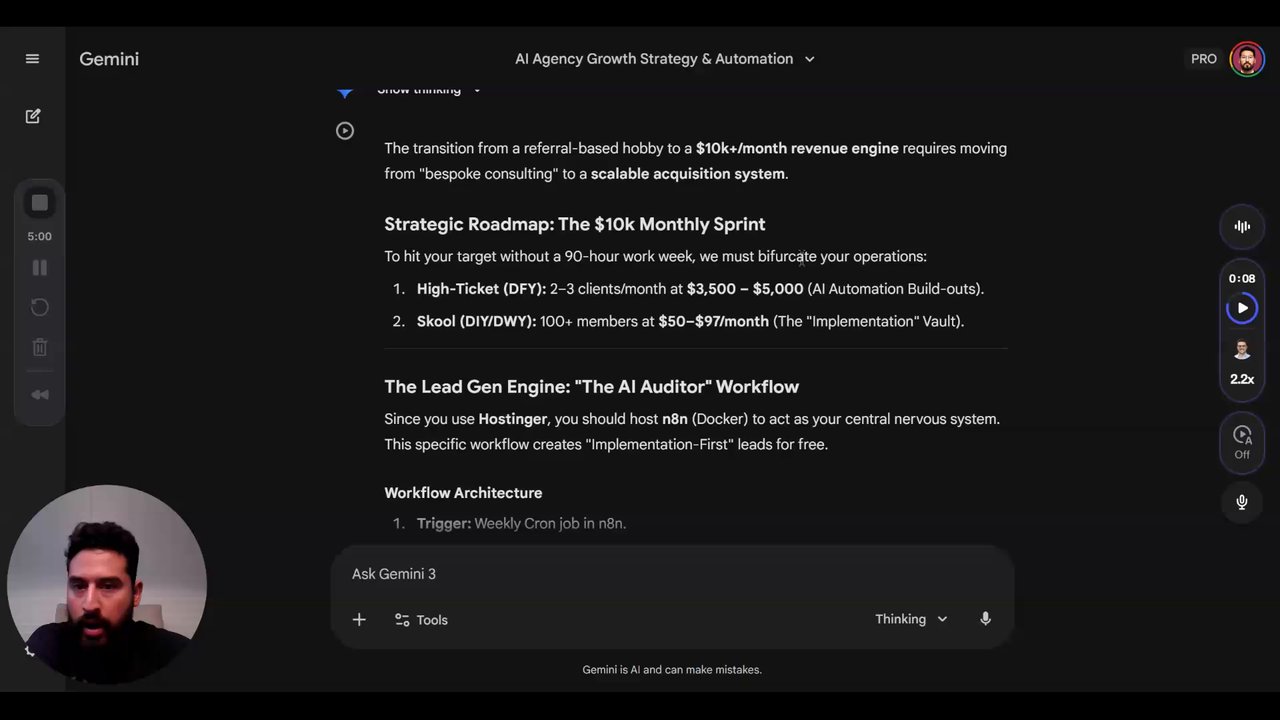Click the bold "scalable acquisition system" text

pos(688,174)
